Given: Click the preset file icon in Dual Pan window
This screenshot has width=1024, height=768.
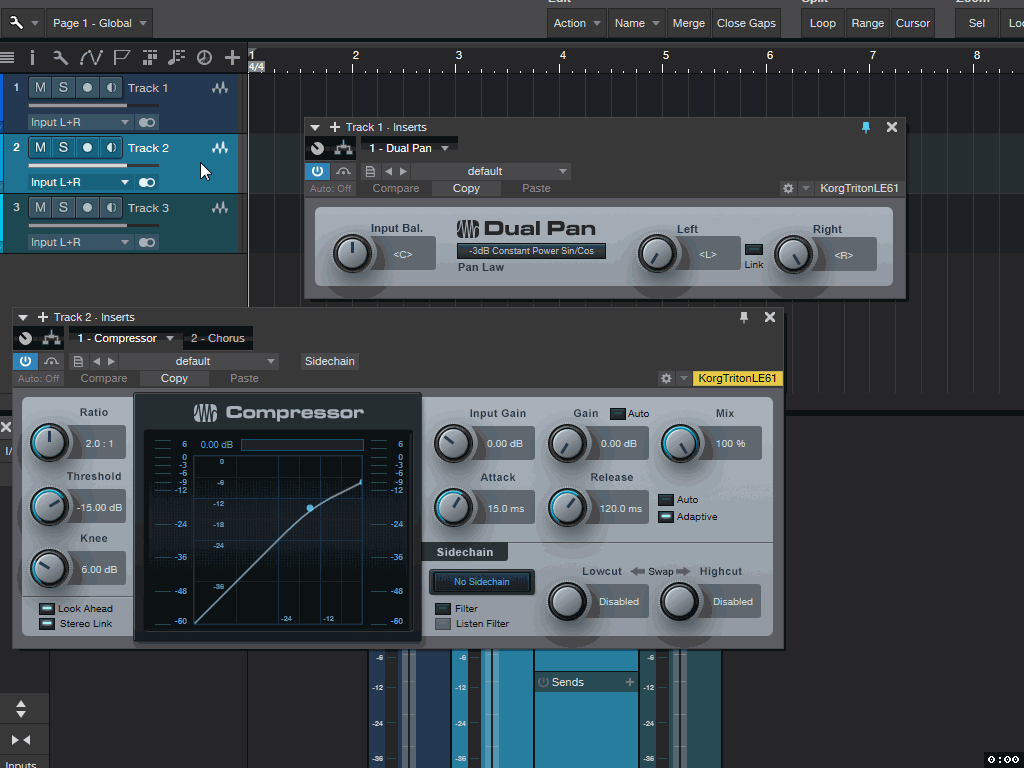Looking at the screenshot, I should tap(370, 172).
